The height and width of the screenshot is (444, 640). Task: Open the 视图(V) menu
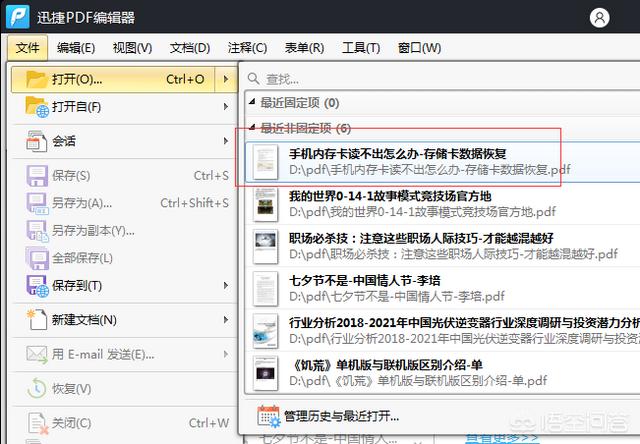[x=132, y=48]
